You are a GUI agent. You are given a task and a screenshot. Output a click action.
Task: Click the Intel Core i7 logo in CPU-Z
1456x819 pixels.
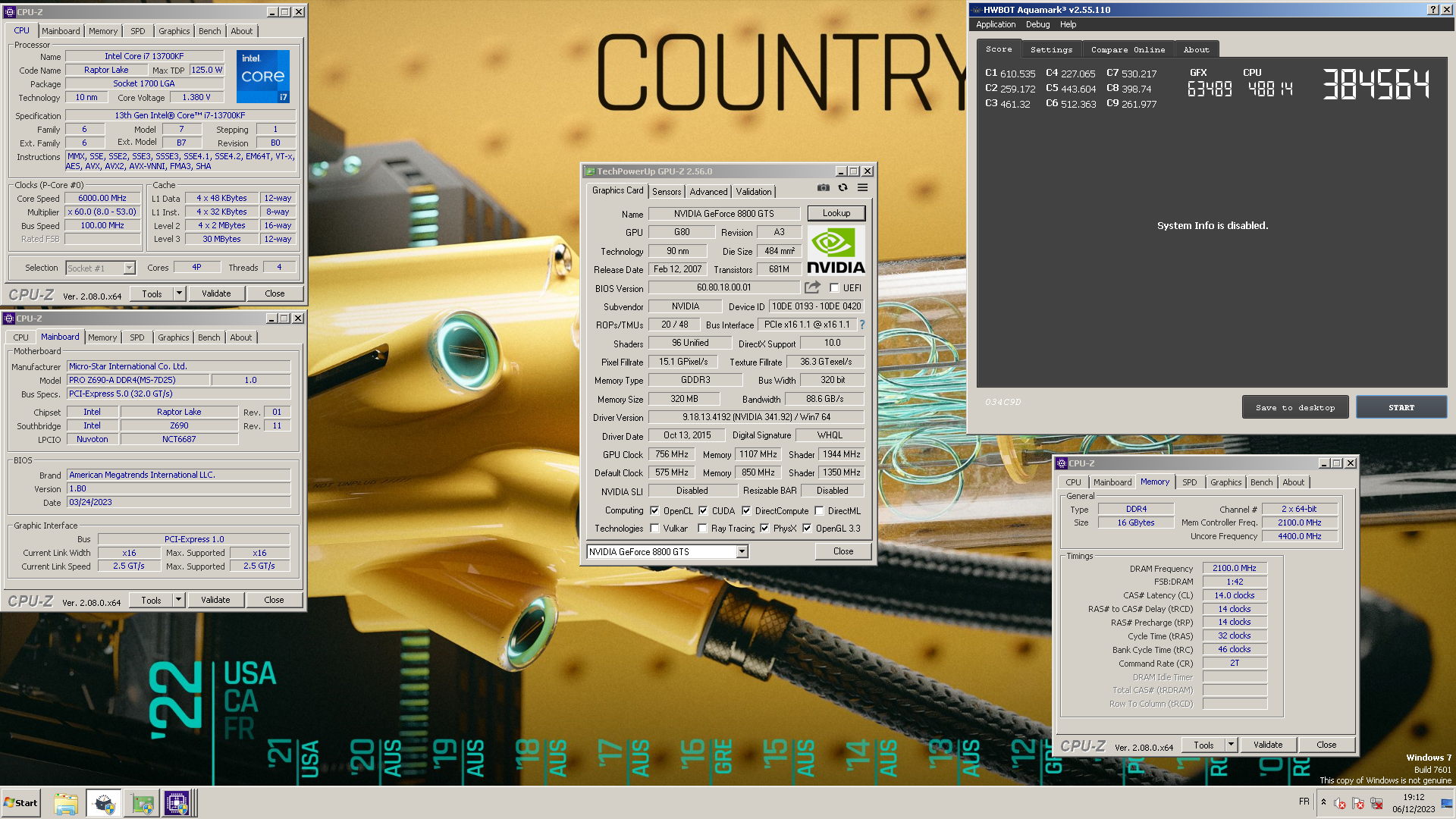coord(263,76)
